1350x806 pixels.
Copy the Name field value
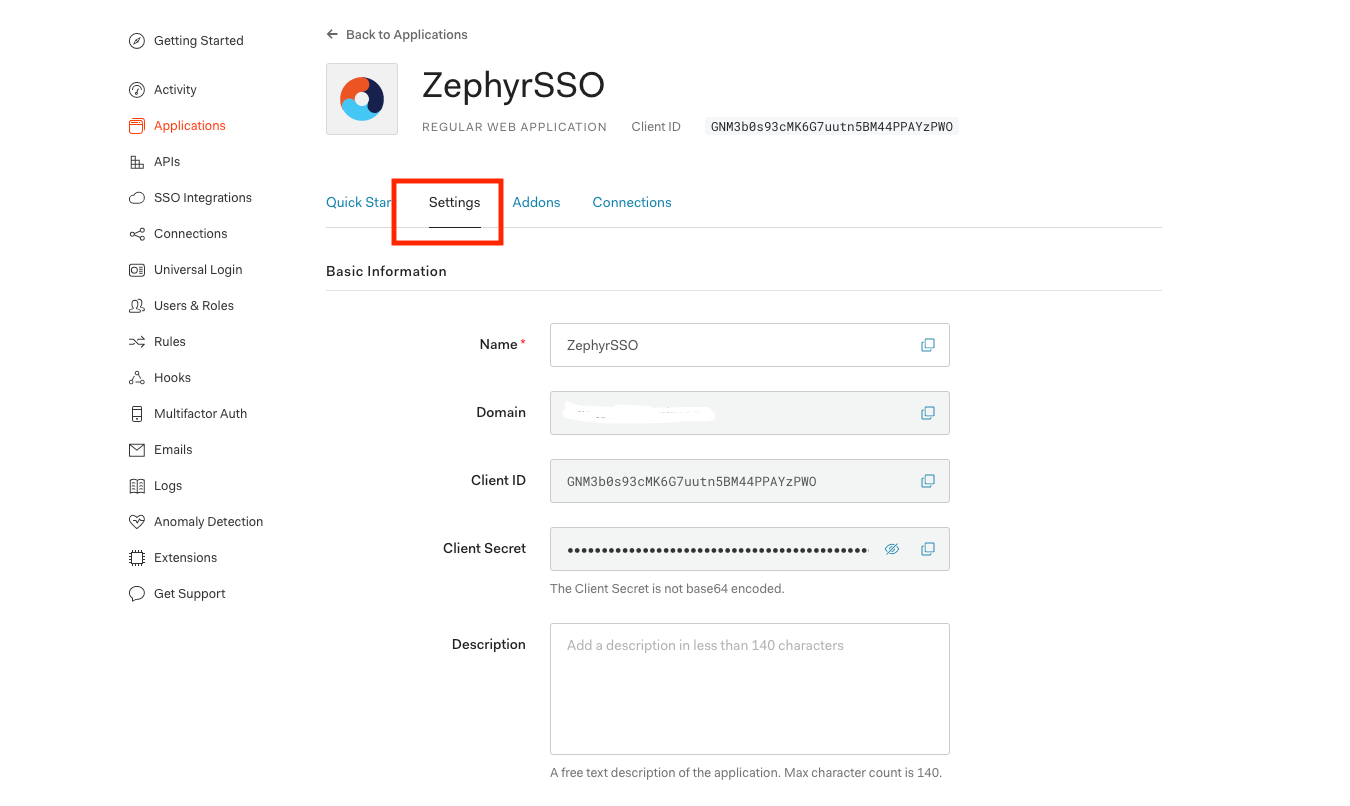(928, 345)
